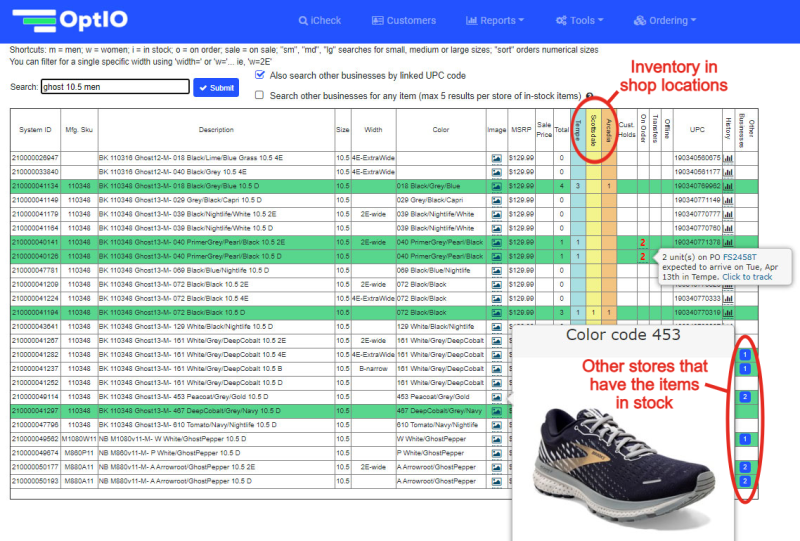Open history chart for UPC 190340580675
The height and width of the screenshot is (541, 800).
tap(729, 158)
